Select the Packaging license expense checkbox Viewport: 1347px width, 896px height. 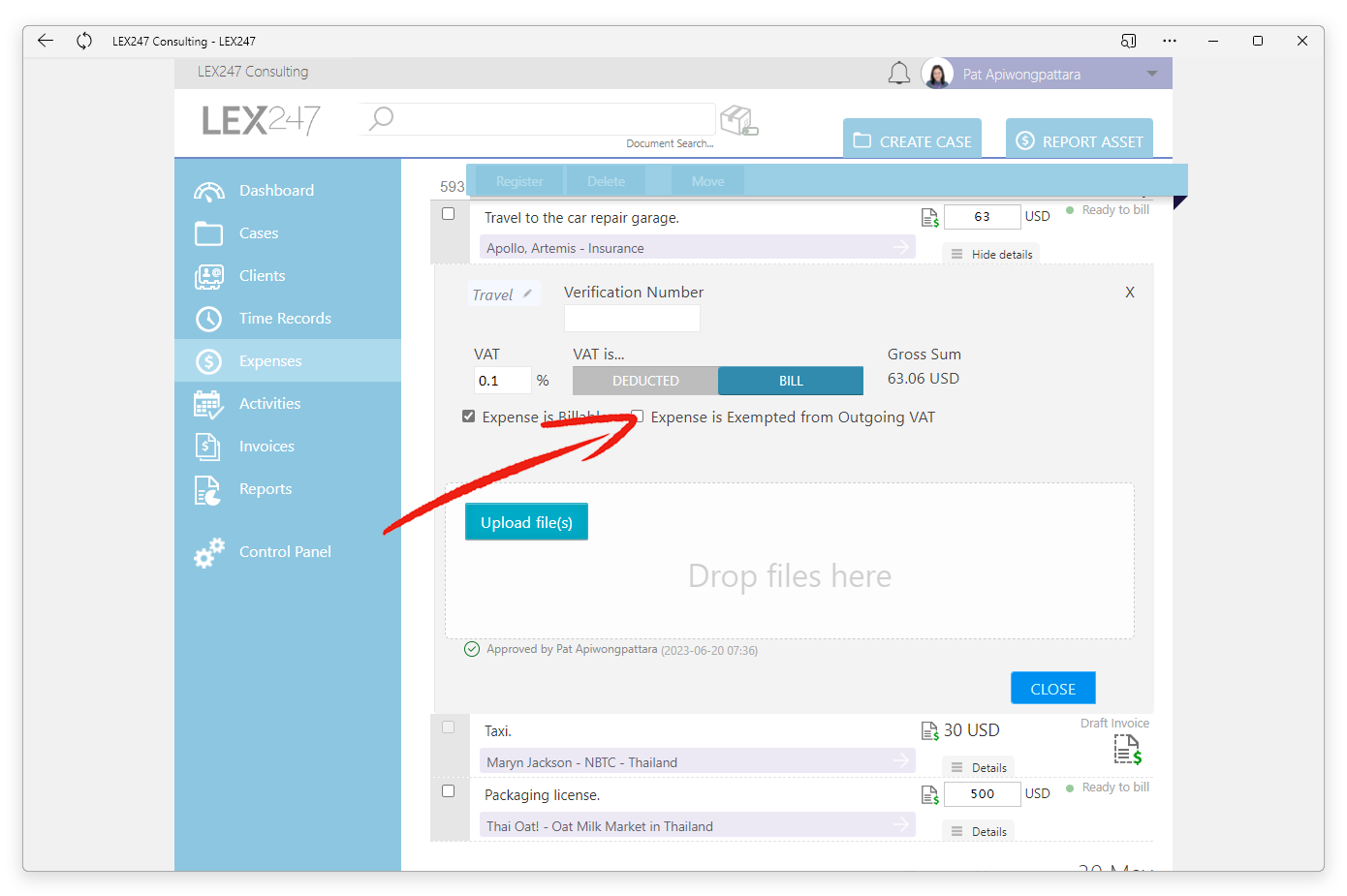(x=449, y=791)
